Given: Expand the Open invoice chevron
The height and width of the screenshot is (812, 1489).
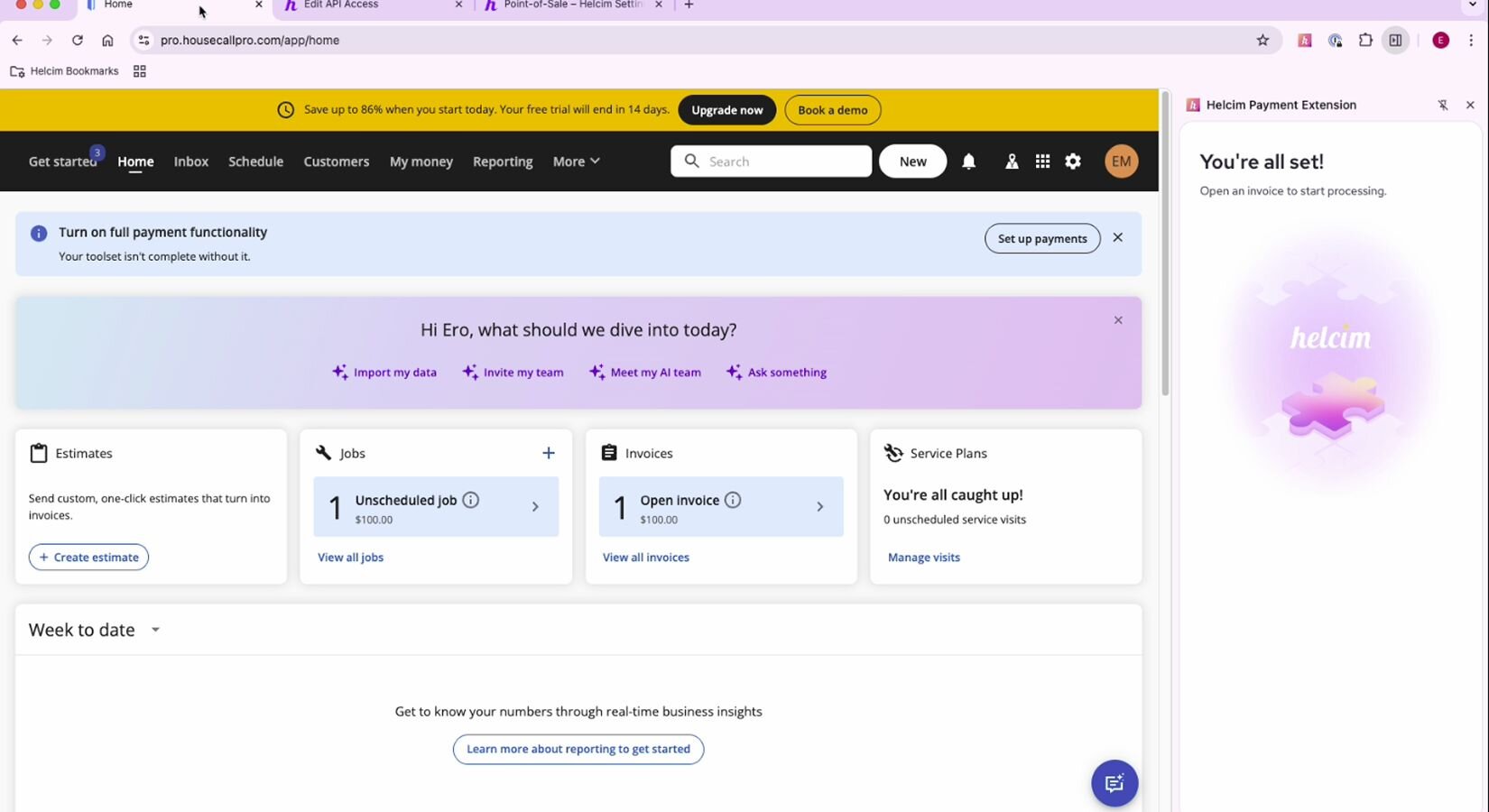Looking at the screenshot, I should pyautogui.click(x=819, y=507).
